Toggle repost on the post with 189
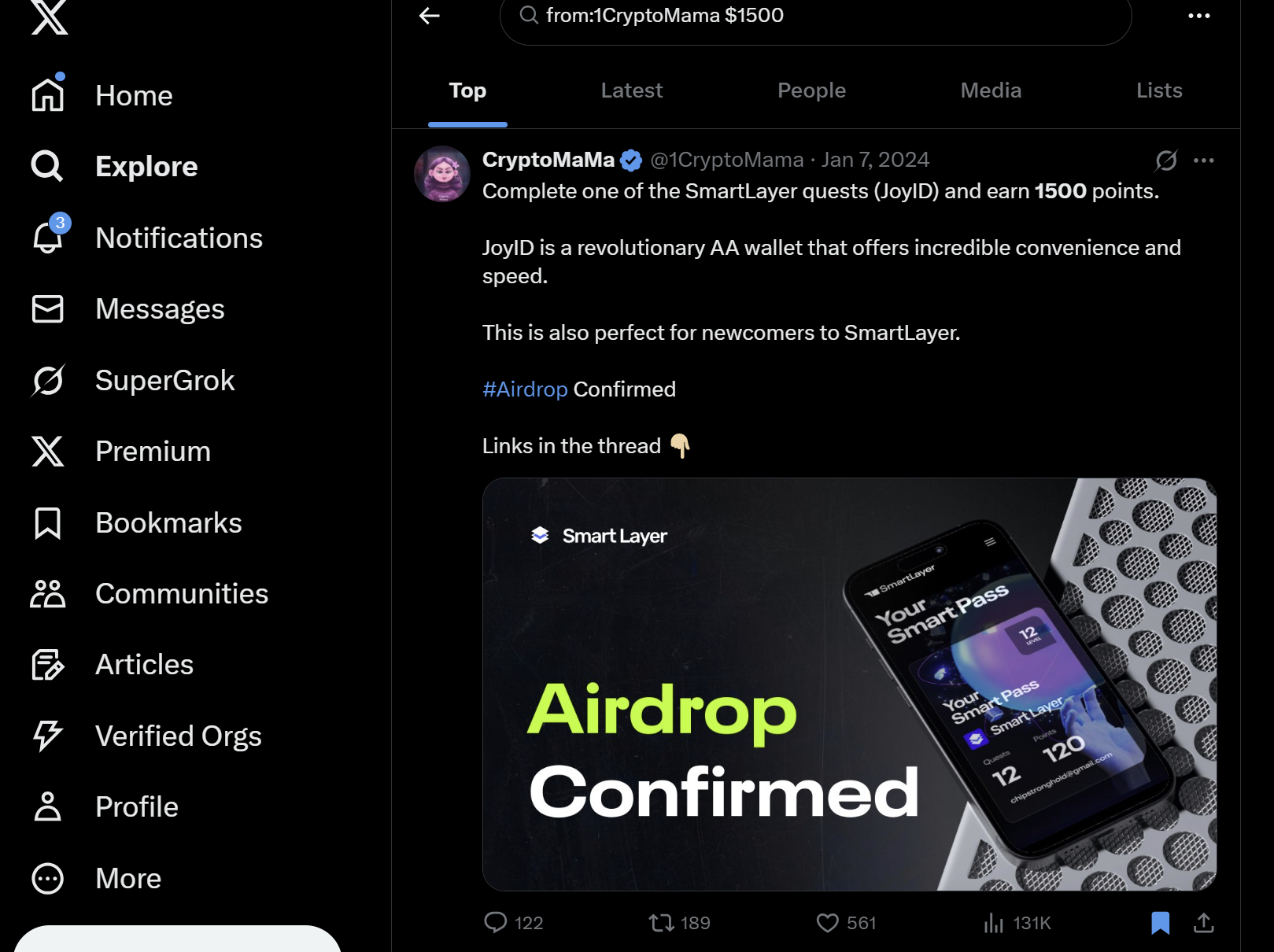Image resolution: width=1274 pixels, height=952 pixels. click(679, 922)
